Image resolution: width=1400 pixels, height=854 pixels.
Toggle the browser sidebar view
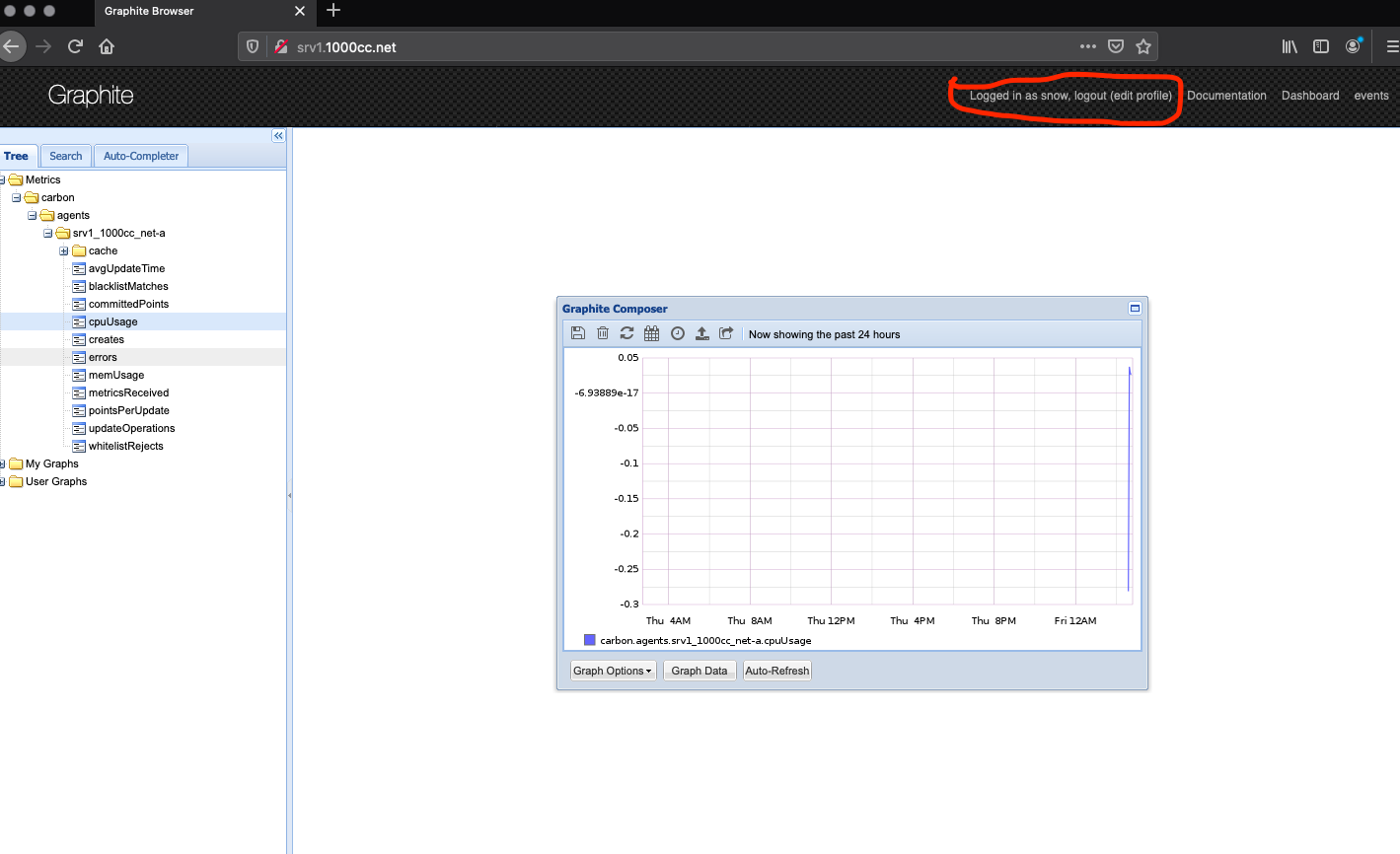[1321, 46]
